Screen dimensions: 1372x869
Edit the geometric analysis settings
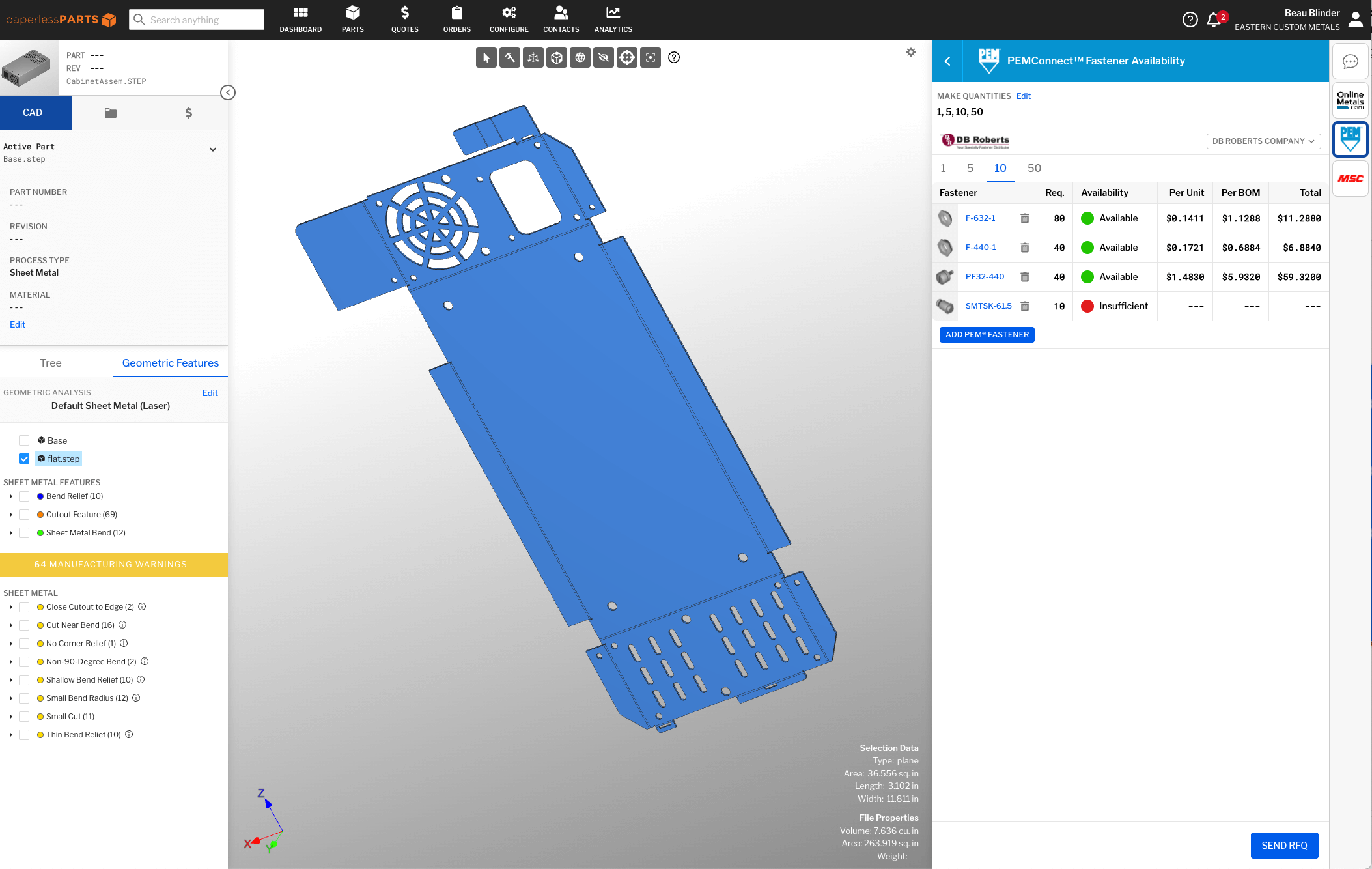coord(210,393)
